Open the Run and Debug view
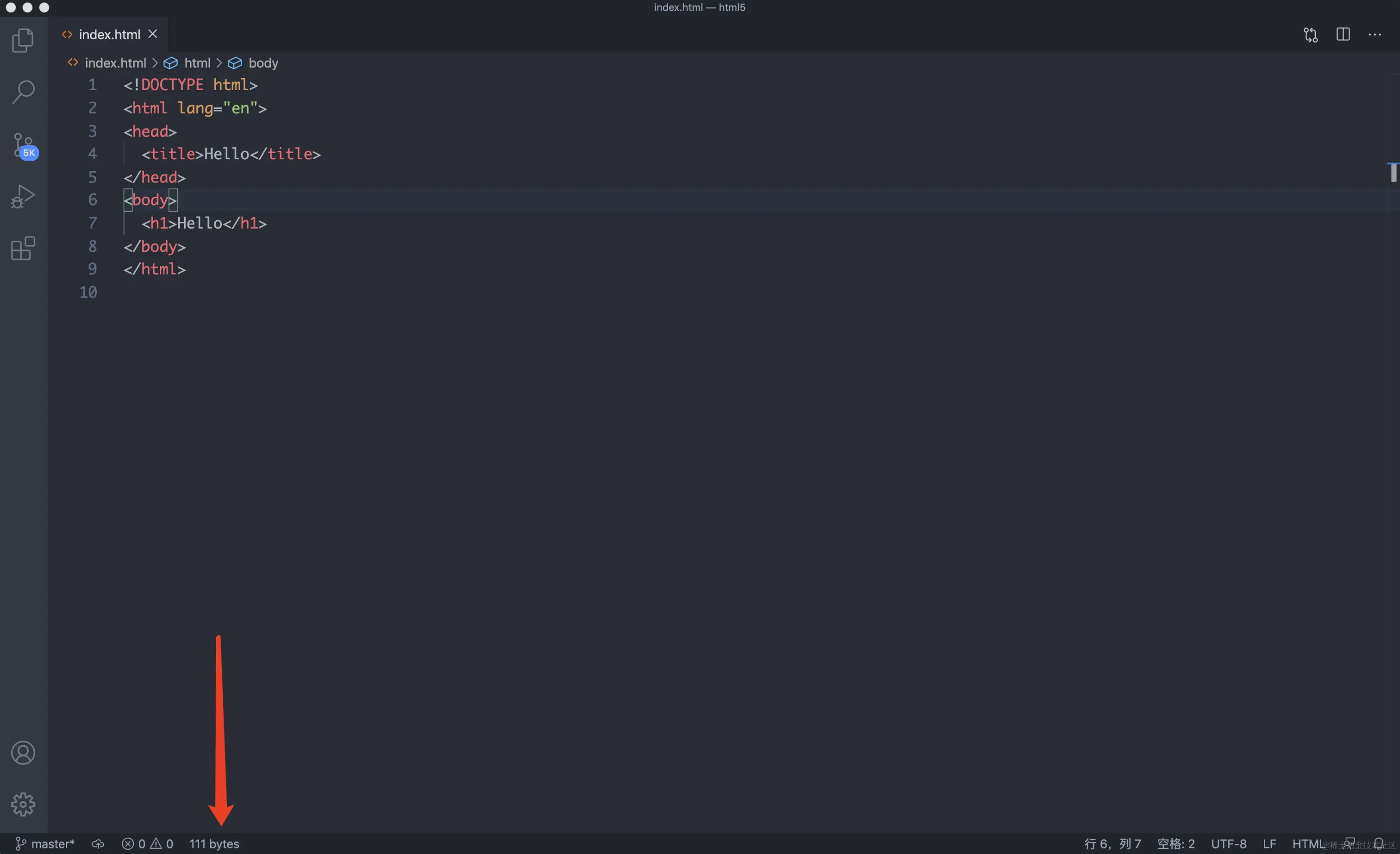The image size is (1400, 854). click(x=23, y=197)
